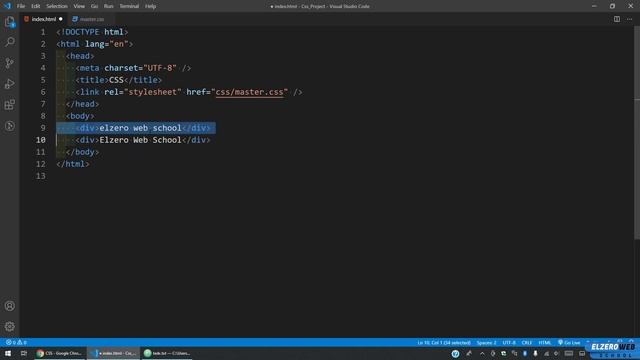Screen dimensions: 640x360
Task: Click the Bluetooth tray icon
Action: (x=525, y=353)
